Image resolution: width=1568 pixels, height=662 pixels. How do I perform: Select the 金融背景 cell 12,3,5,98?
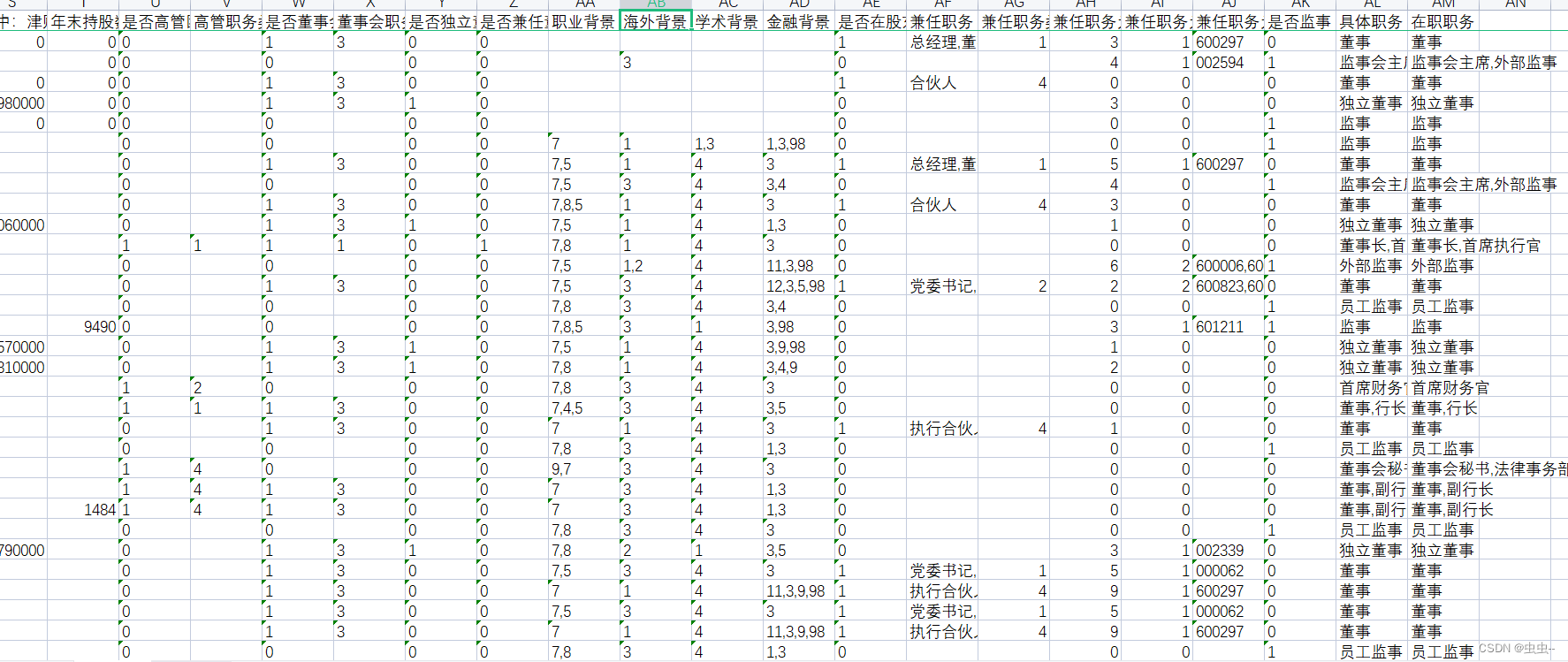coord(799,286)
